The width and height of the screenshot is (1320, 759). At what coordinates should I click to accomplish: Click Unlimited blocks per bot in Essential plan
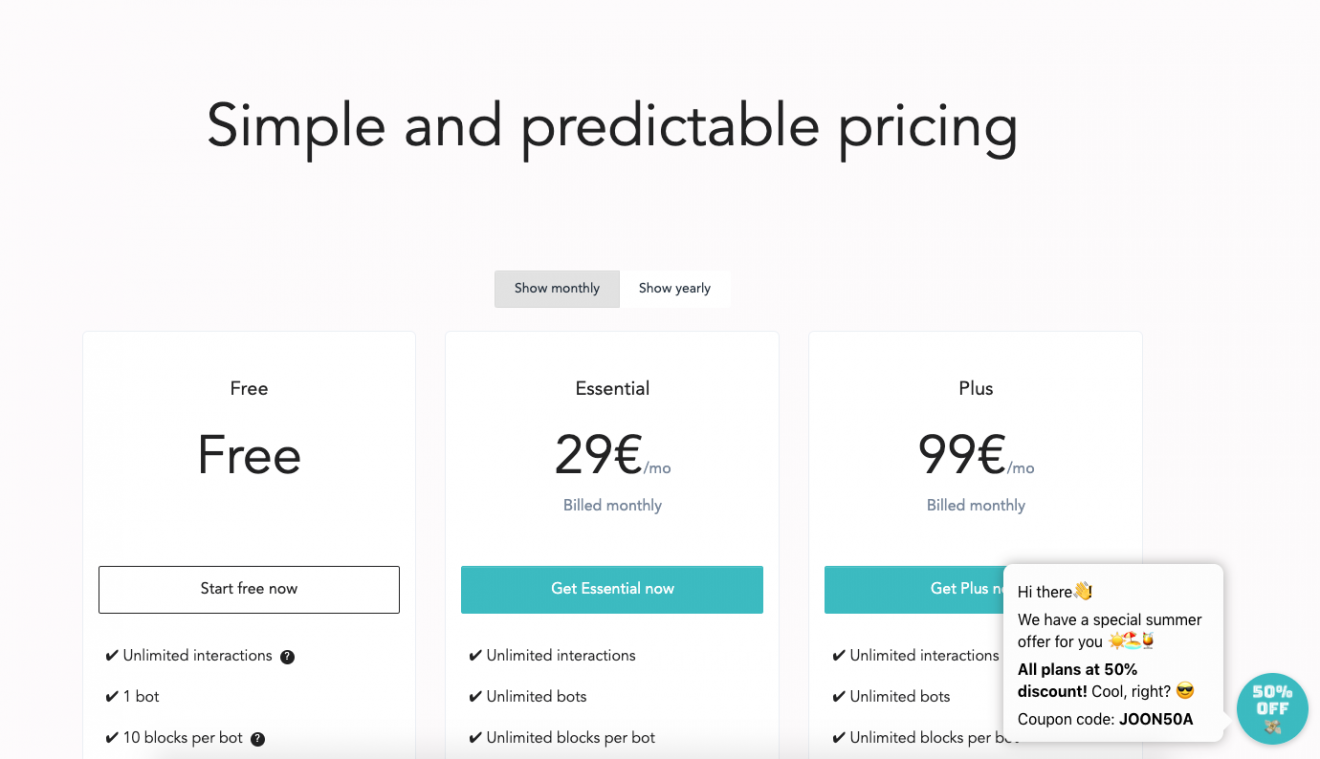[x=570, y=738]
